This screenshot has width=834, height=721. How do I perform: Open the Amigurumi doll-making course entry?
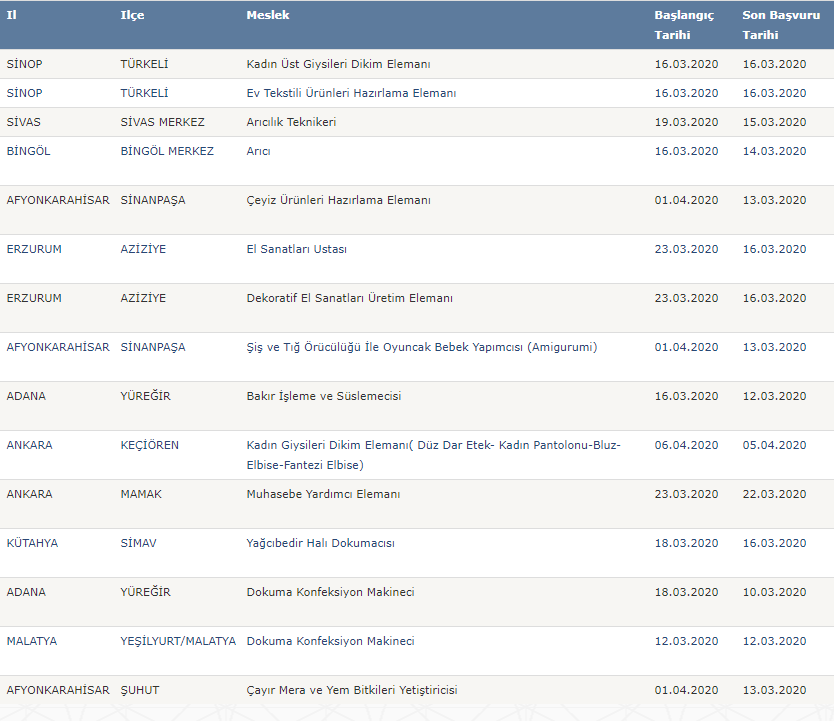[x=421, y=347]
